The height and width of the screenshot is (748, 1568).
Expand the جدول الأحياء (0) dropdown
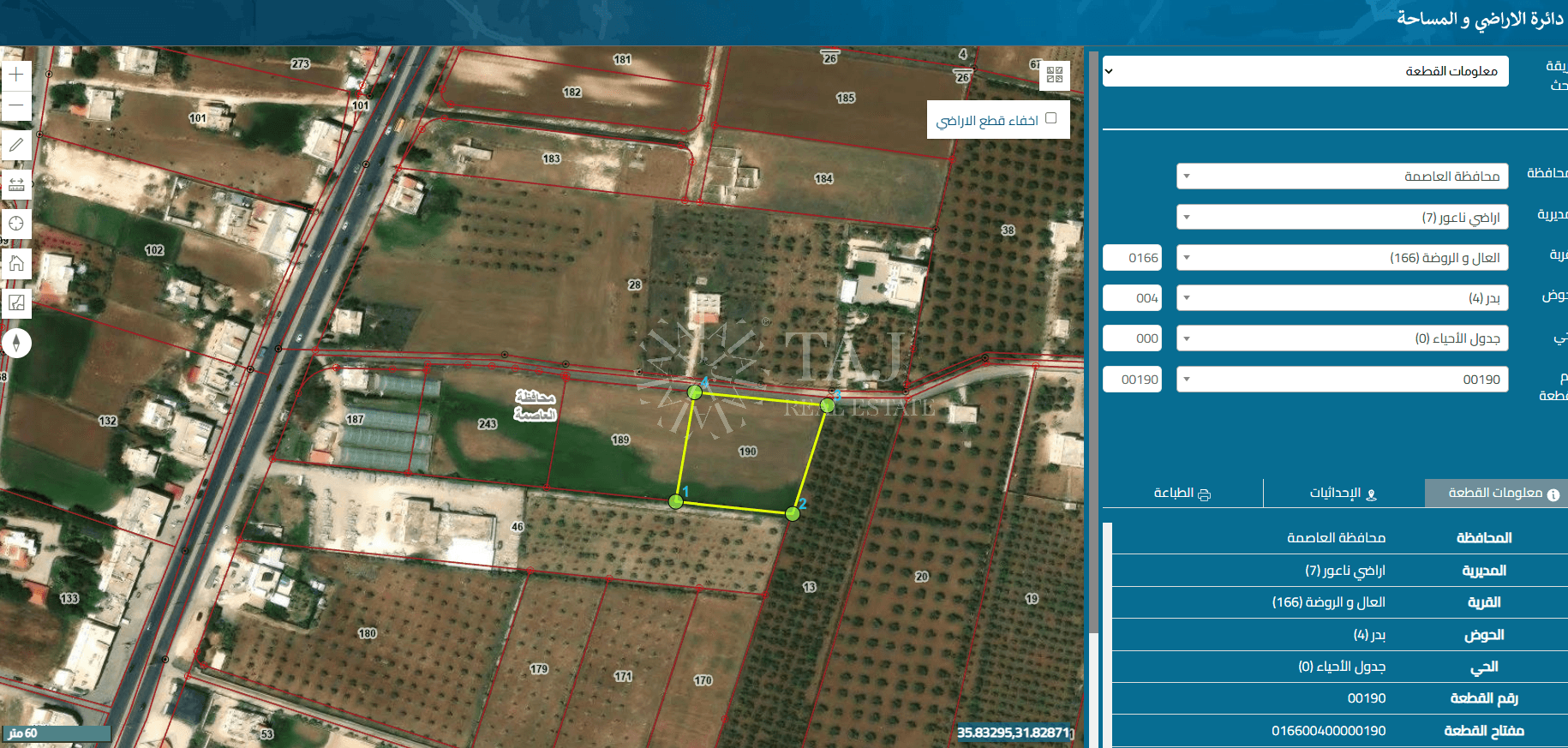click(1343, 338)
